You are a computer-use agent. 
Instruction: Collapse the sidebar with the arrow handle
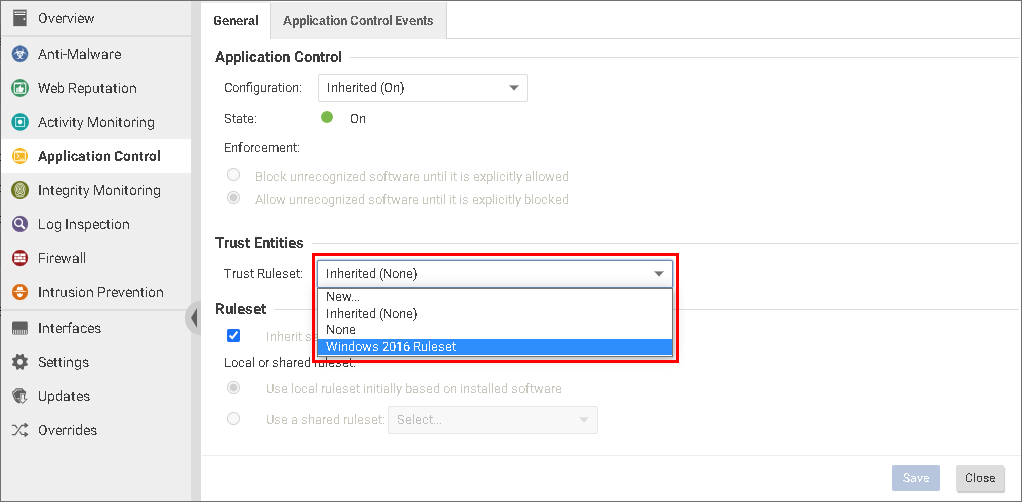pos(193,318)
